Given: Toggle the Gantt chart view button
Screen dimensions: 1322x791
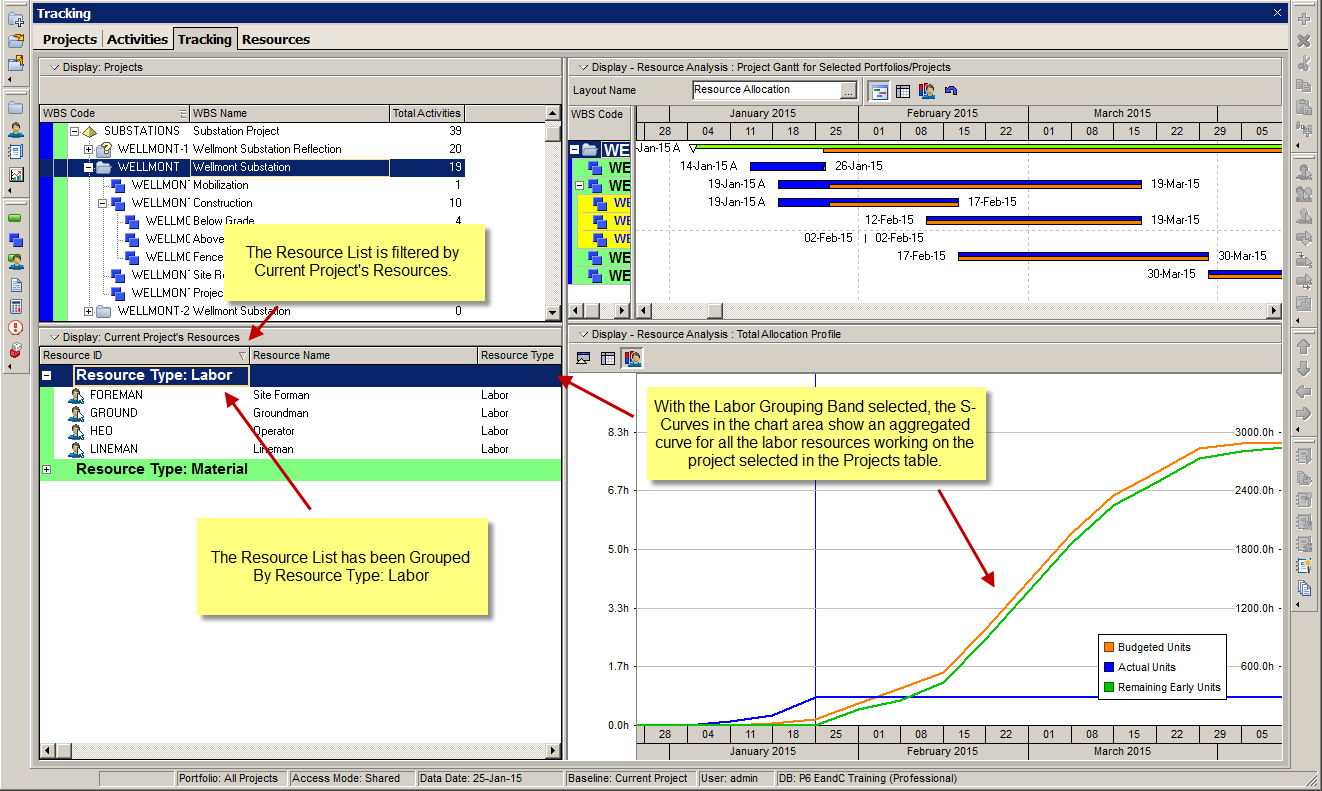Looking at the screenshot, I should click(880, 91).
